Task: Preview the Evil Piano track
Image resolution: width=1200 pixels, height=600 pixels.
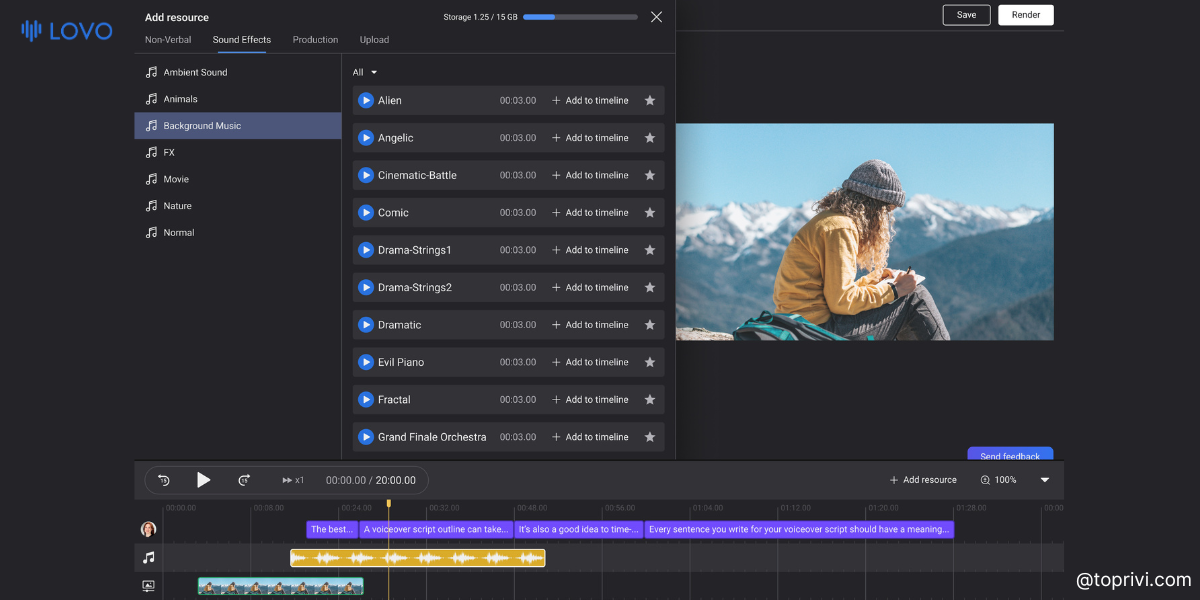Action: pos(366,362)
